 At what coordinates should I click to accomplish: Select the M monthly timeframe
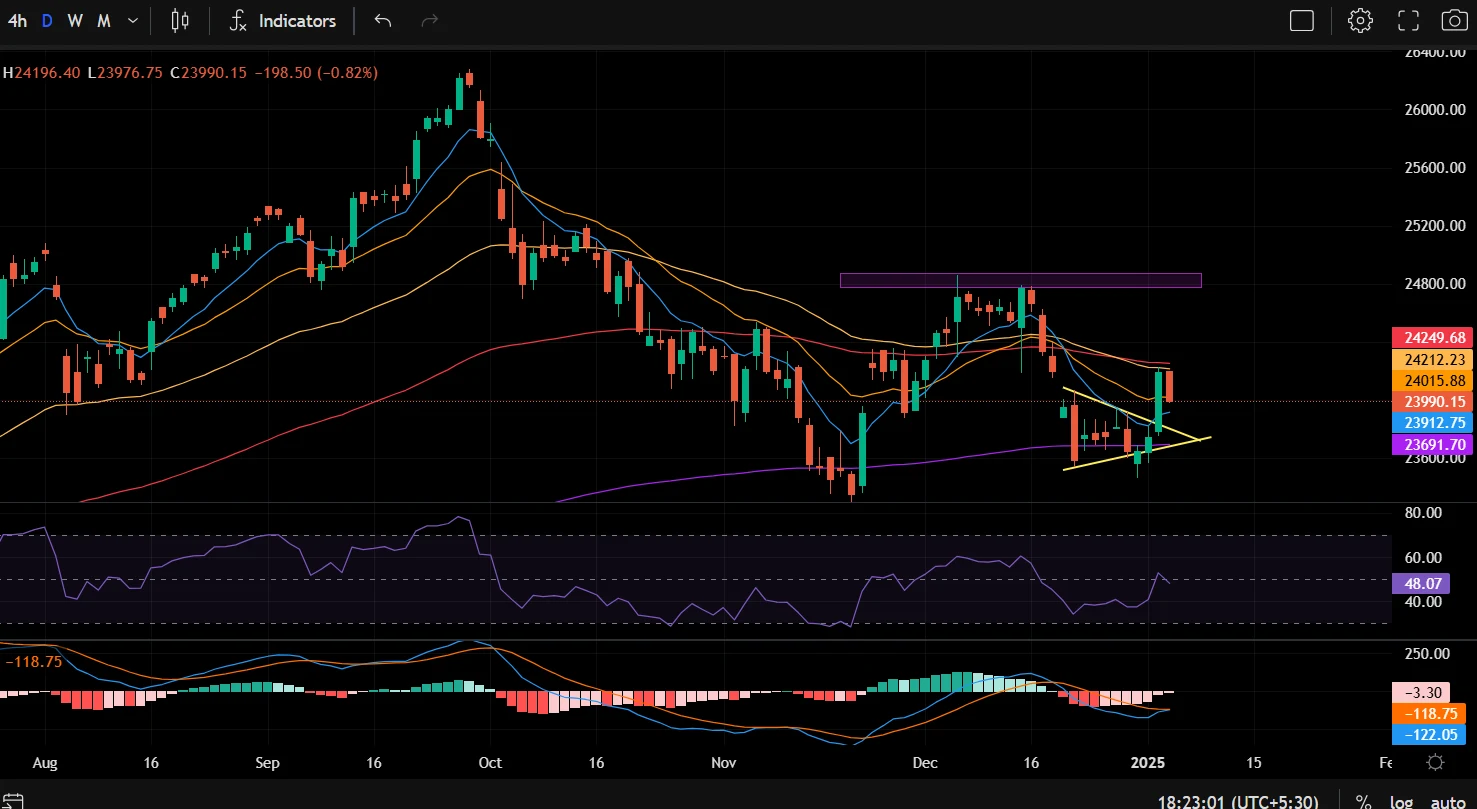[104, 21]
